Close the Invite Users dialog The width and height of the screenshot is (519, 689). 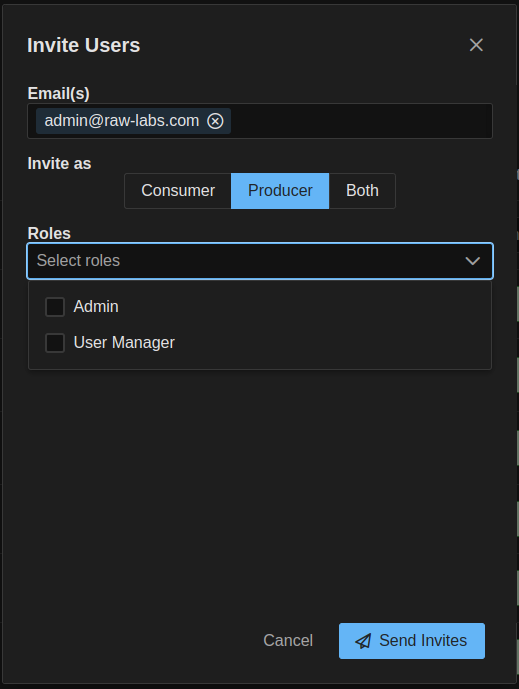pyautogui.click(x=476, y=45)
